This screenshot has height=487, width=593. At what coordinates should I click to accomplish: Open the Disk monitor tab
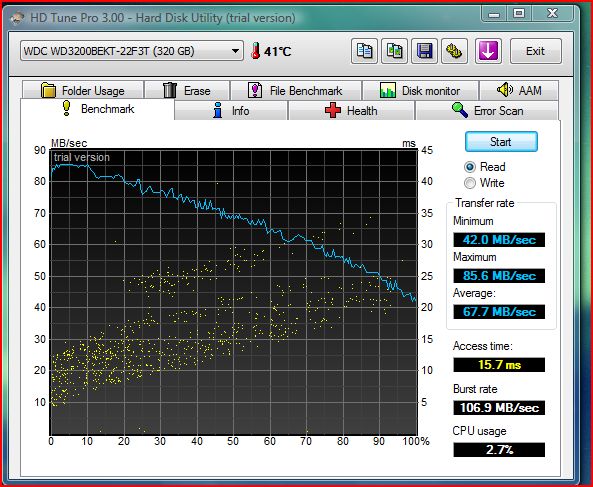pos(421,90)
